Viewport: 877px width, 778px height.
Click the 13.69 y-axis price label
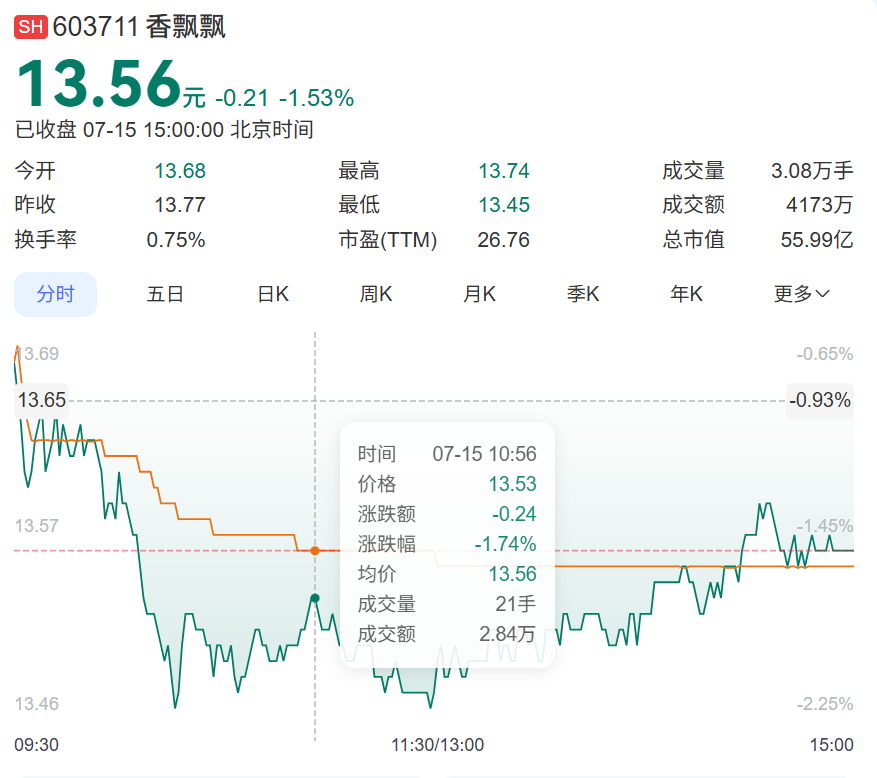click(37, 354)
